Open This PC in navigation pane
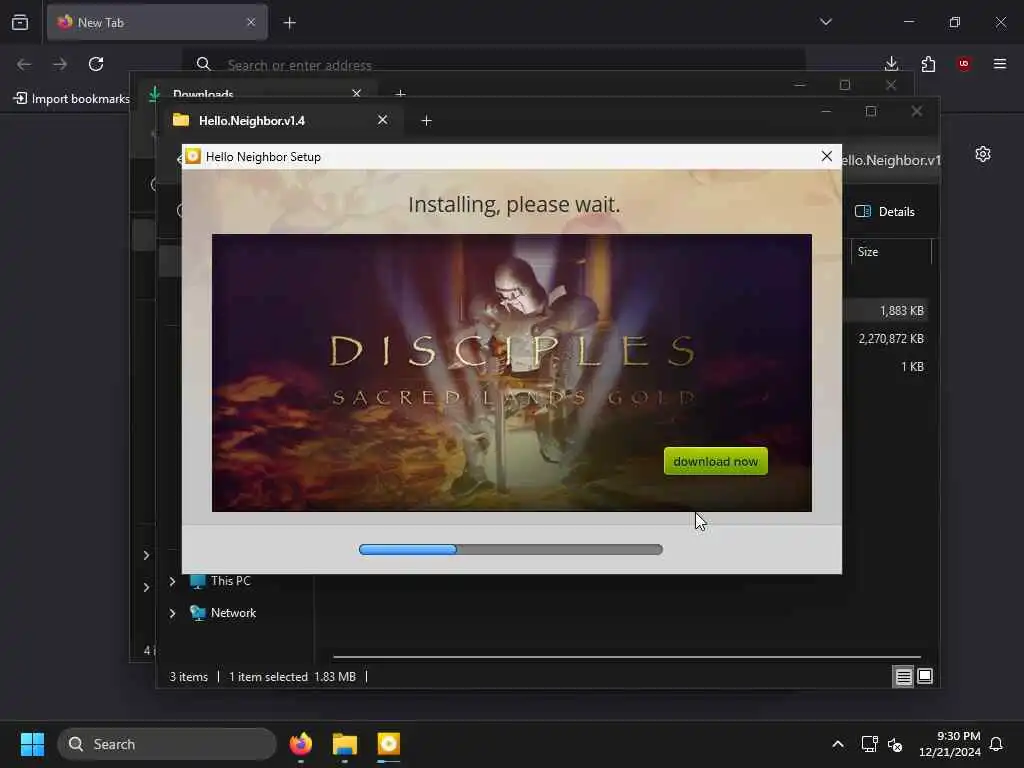 pos(220,581)
